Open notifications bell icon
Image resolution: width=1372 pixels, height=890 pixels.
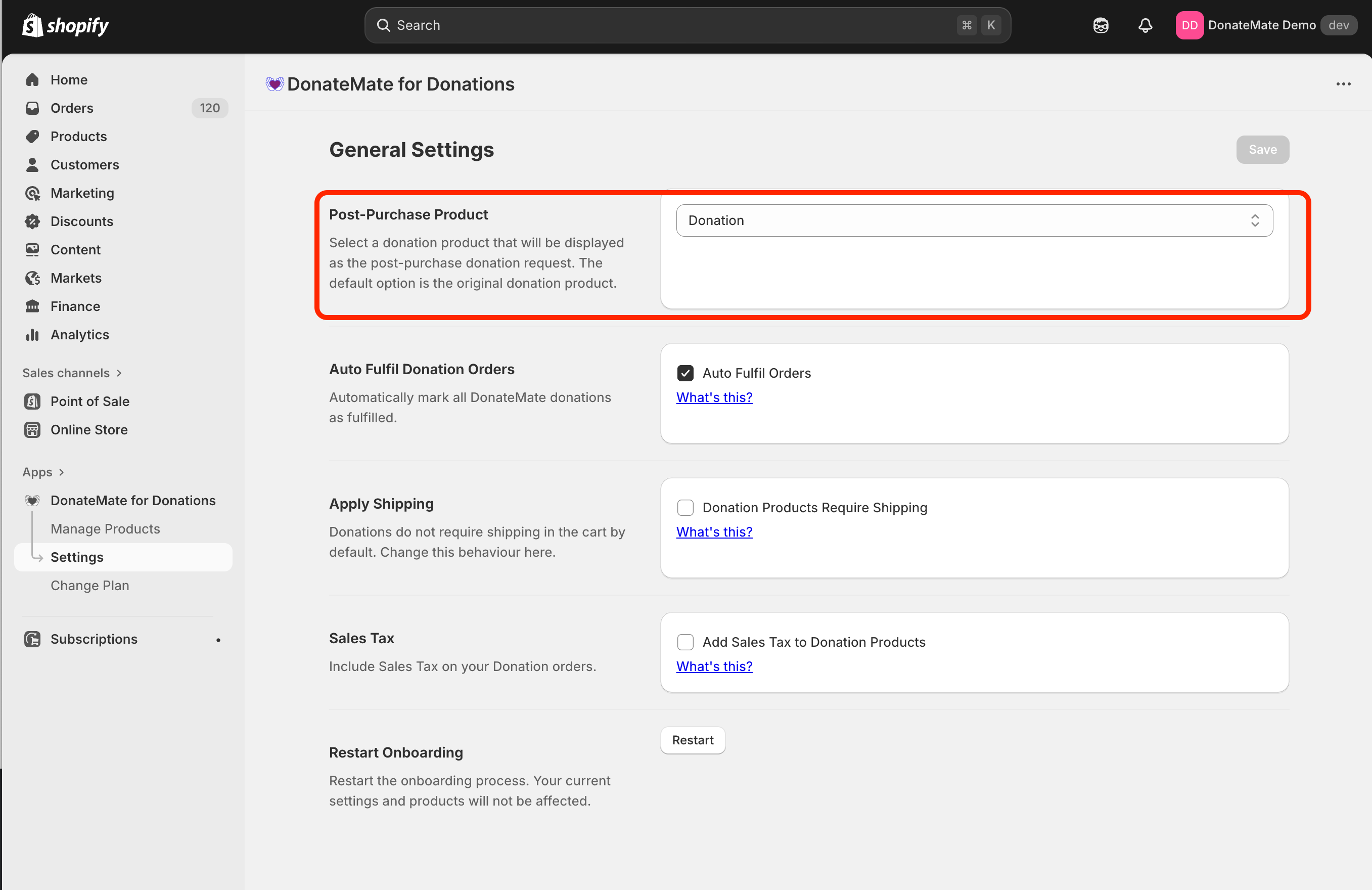pos(1145,25)
